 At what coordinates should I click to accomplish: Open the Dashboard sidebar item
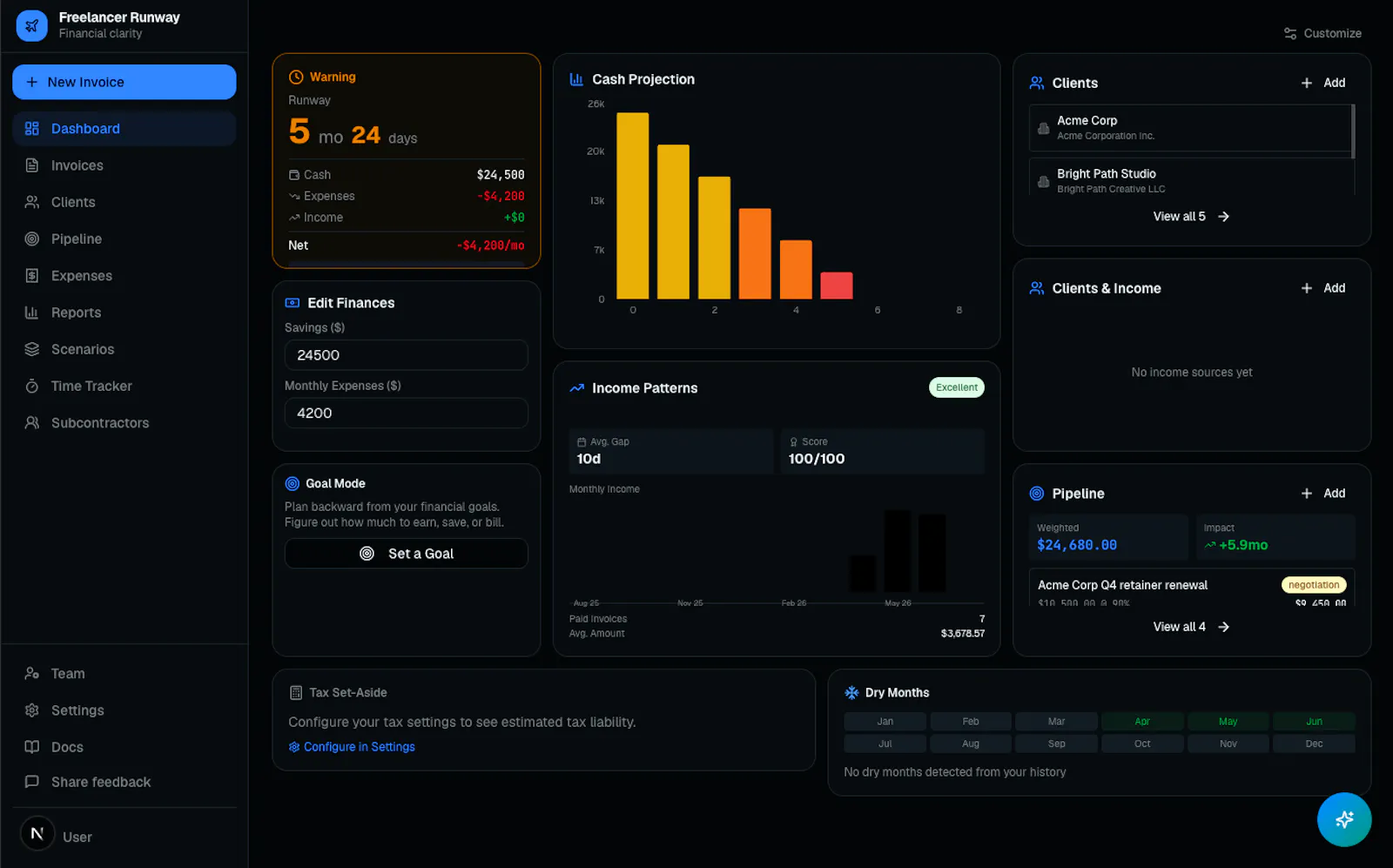[124, 129]
